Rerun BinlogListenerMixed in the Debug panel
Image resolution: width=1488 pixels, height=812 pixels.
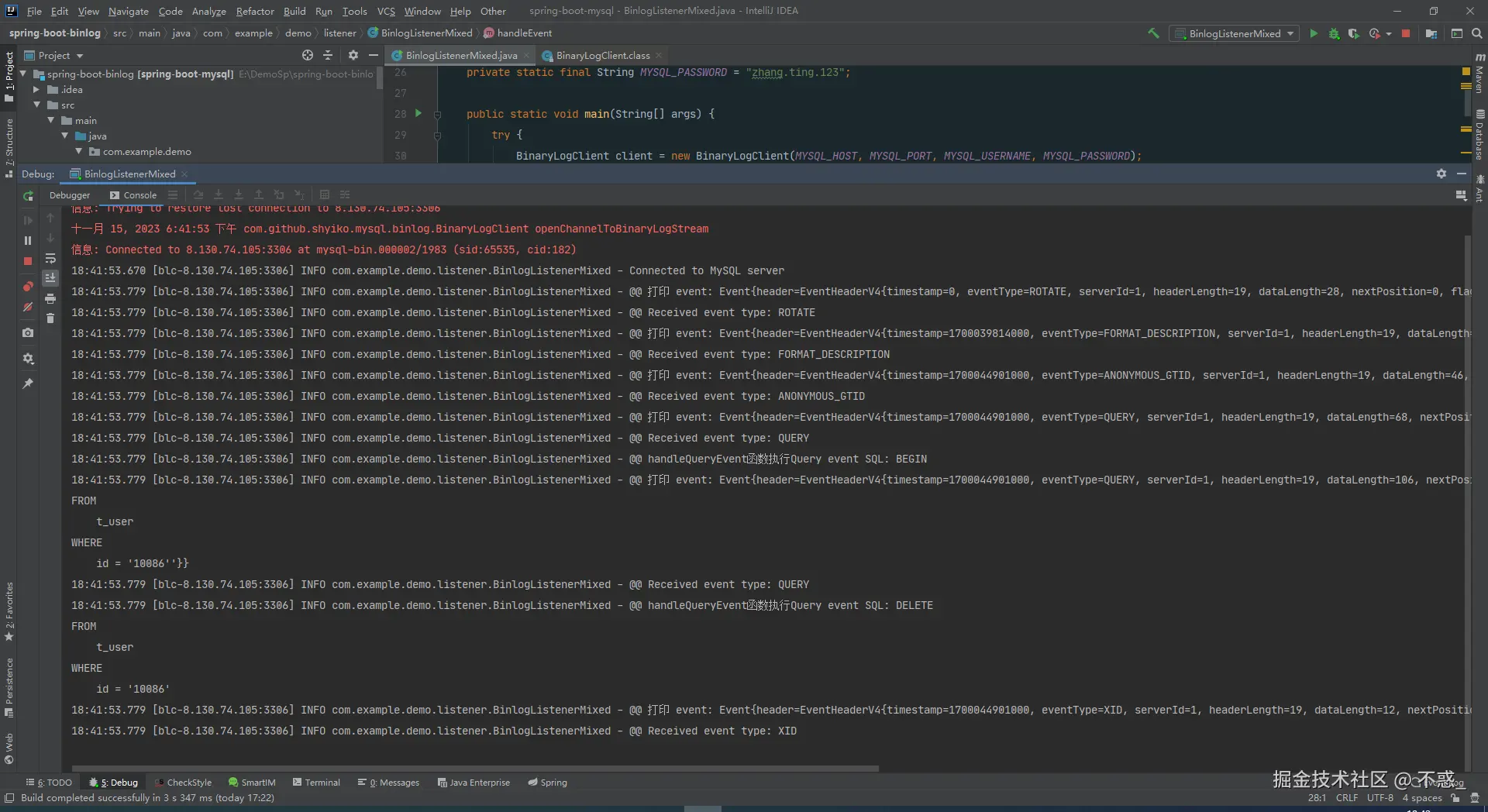click(28, 196)
